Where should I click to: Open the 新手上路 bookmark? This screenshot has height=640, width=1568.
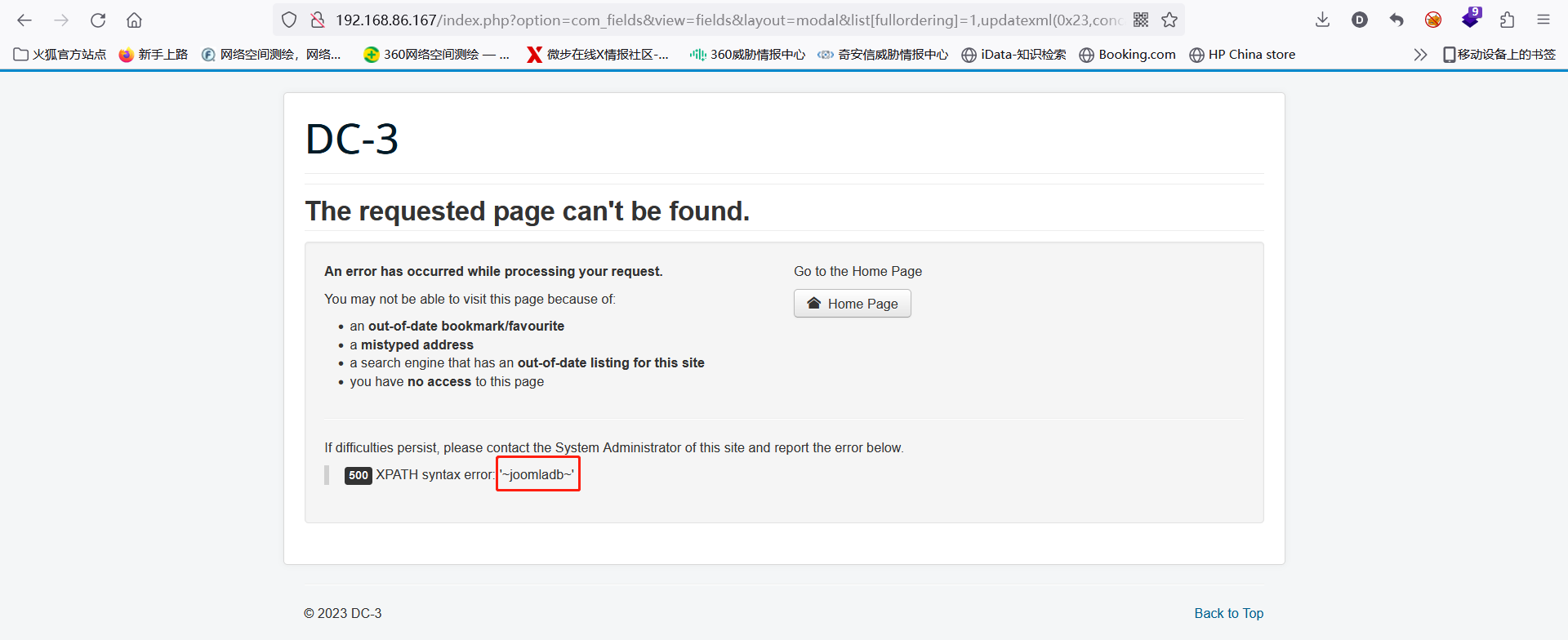[154, 55]
